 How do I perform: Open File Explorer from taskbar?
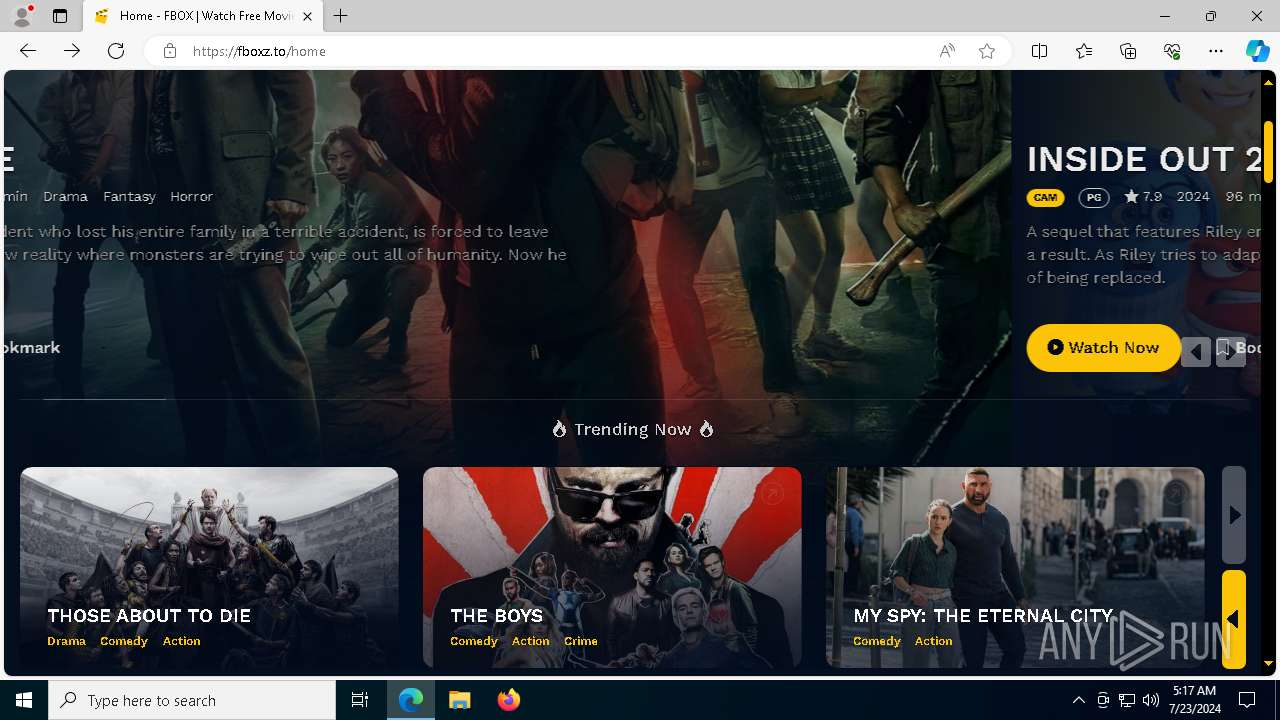459,700
